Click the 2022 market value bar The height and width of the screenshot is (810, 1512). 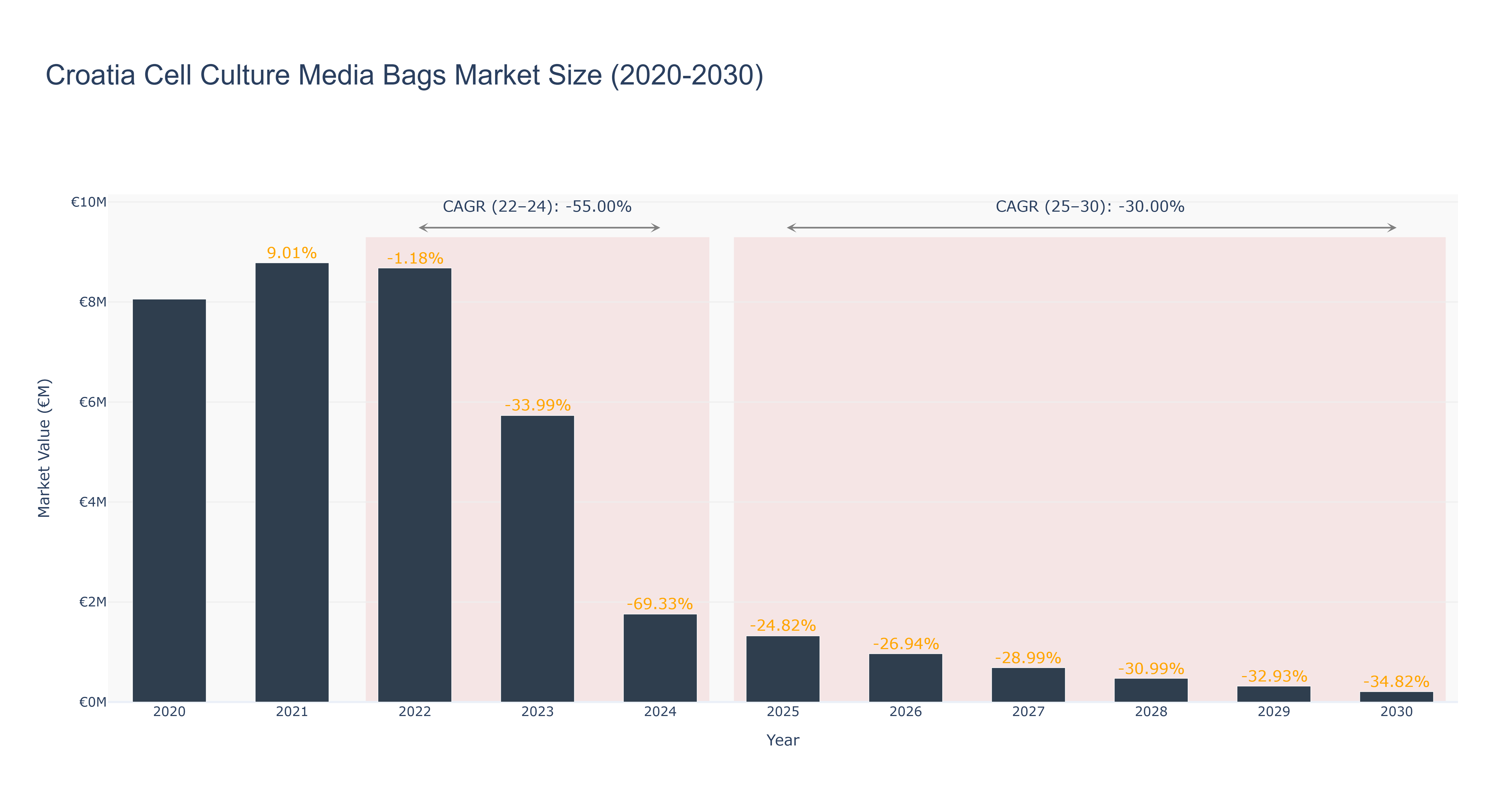pos(414,485)
